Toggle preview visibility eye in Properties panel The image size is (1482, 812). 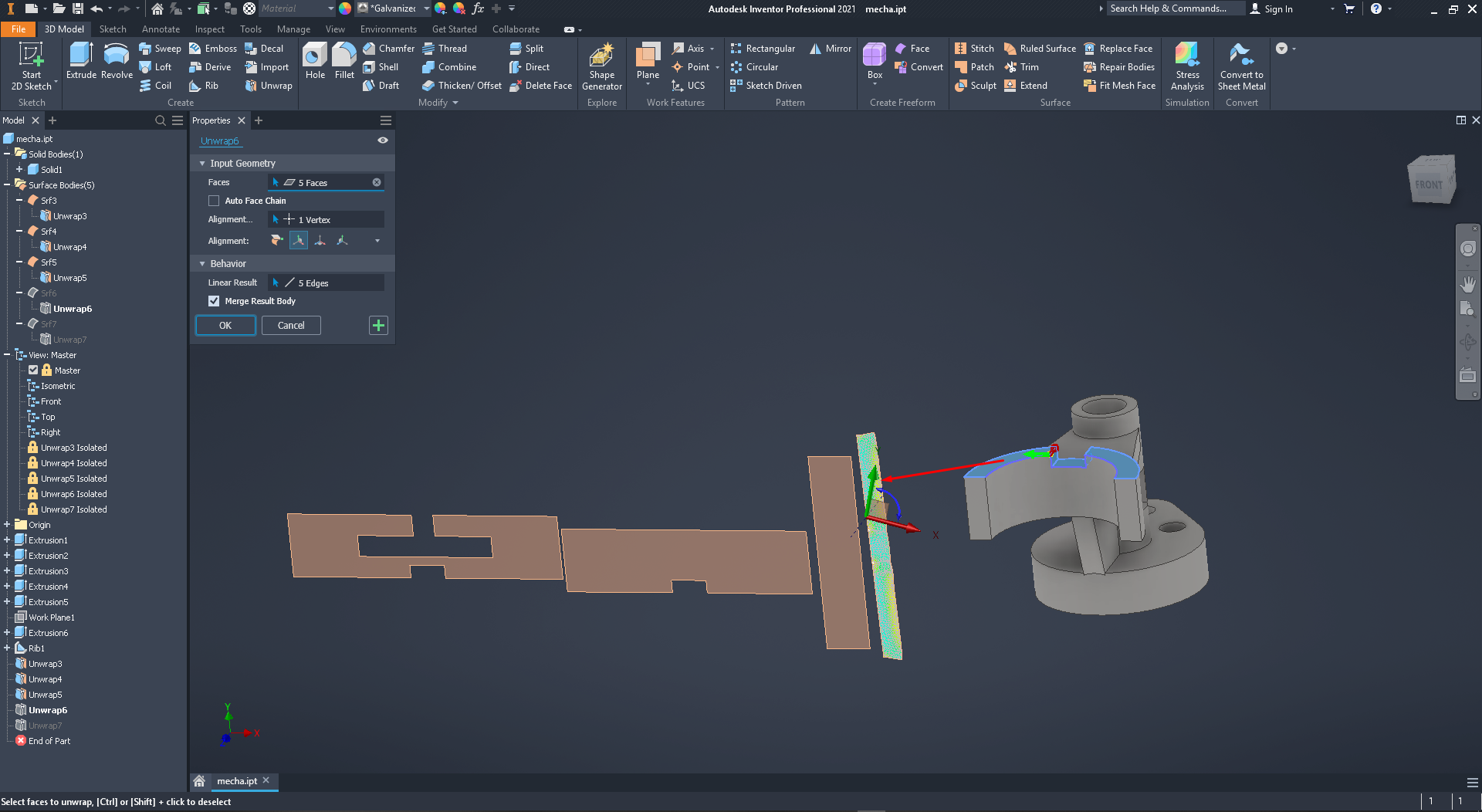pos(382,140)
